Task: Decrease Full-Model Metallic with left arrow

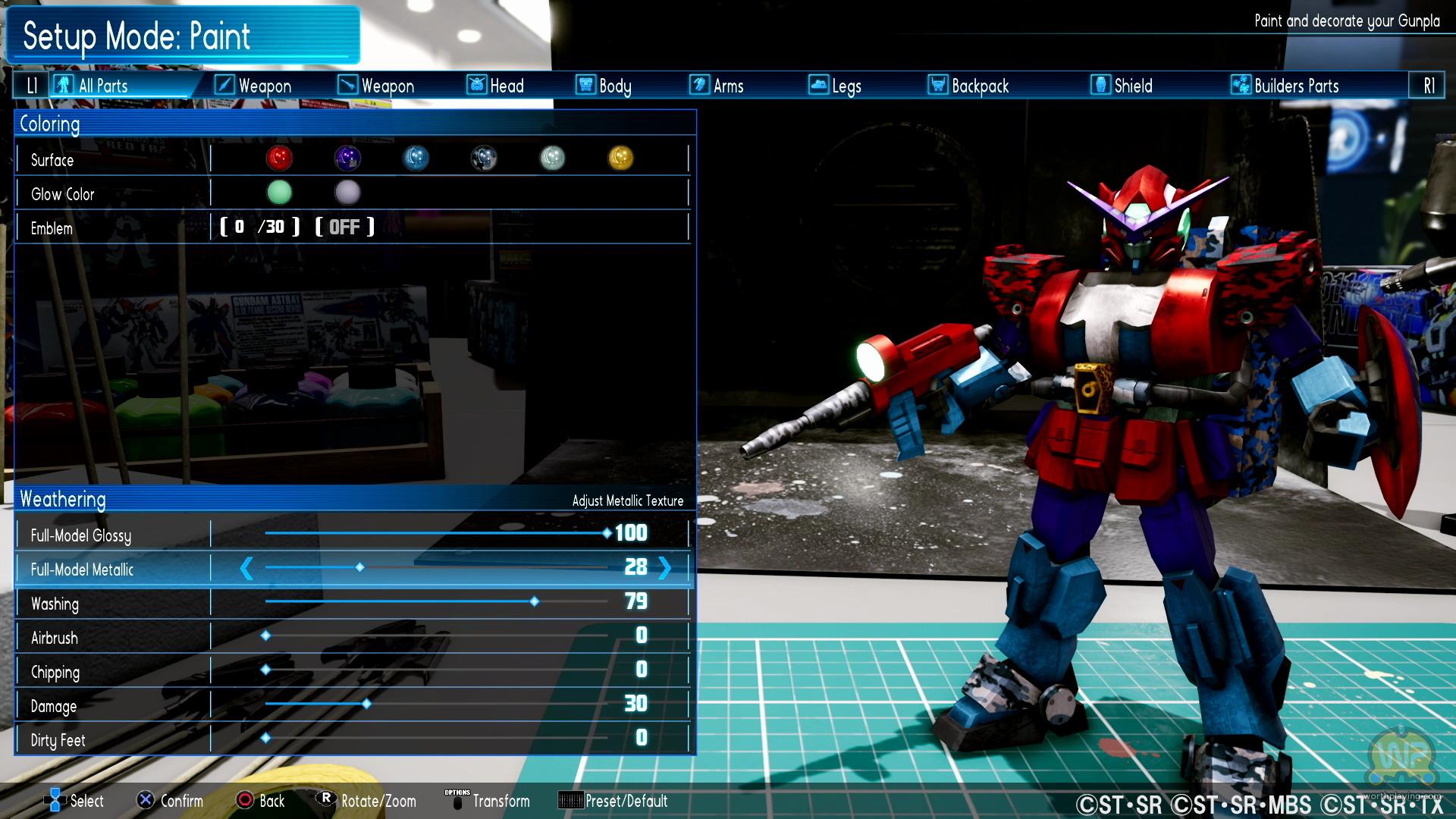Action: (246, 568)
